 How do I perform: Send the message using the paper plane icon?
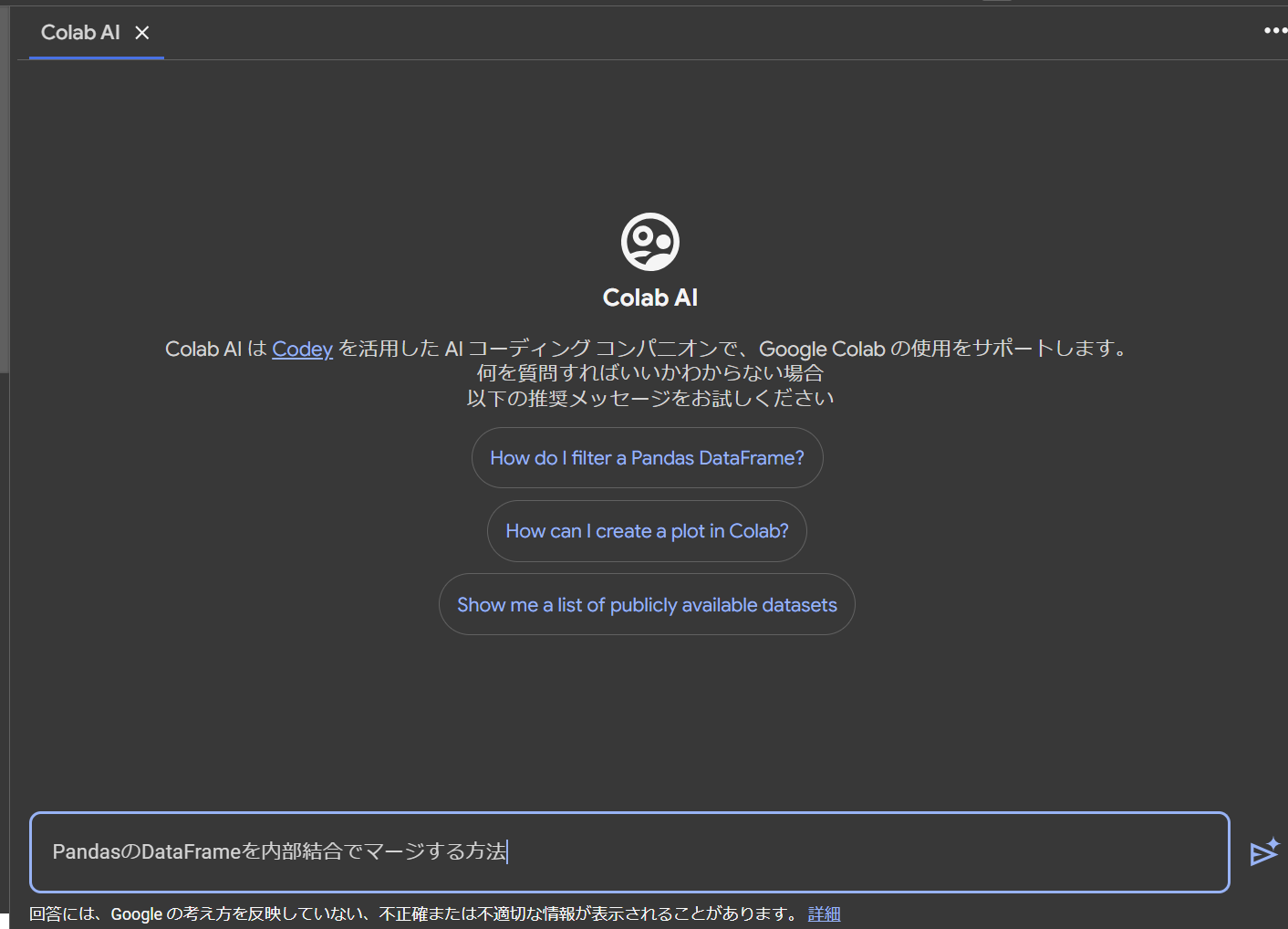(x=1264, y=851)
